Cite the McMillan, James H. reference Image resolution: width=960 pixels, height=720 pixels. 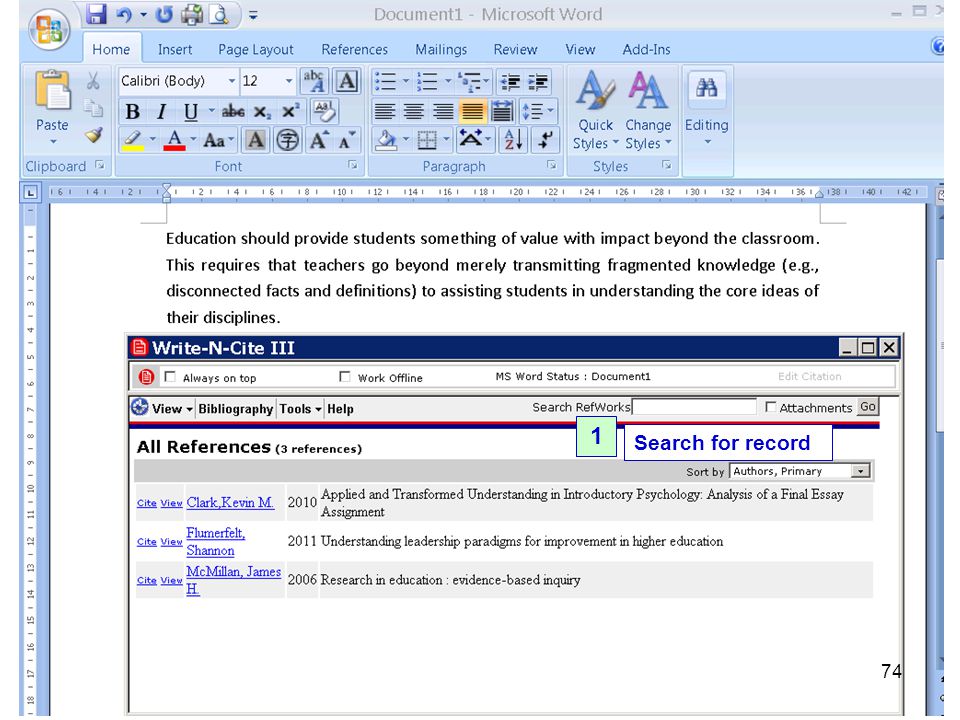click(146, 580)
